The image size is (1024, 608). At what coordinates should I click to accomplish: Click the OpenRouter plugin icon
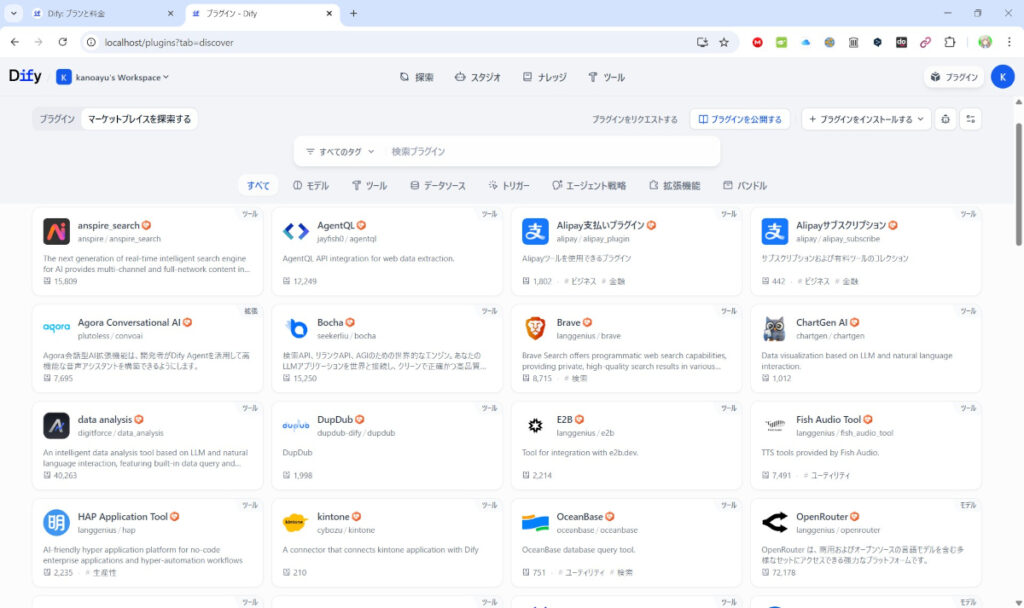click(x=774, y=522)
